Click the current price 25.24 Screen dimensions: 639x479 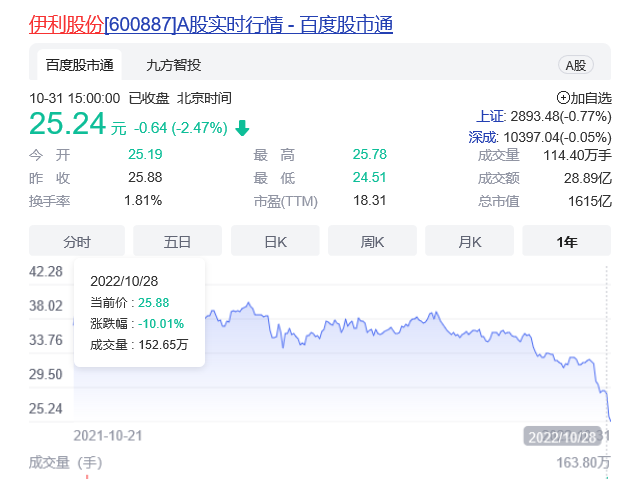68,124
